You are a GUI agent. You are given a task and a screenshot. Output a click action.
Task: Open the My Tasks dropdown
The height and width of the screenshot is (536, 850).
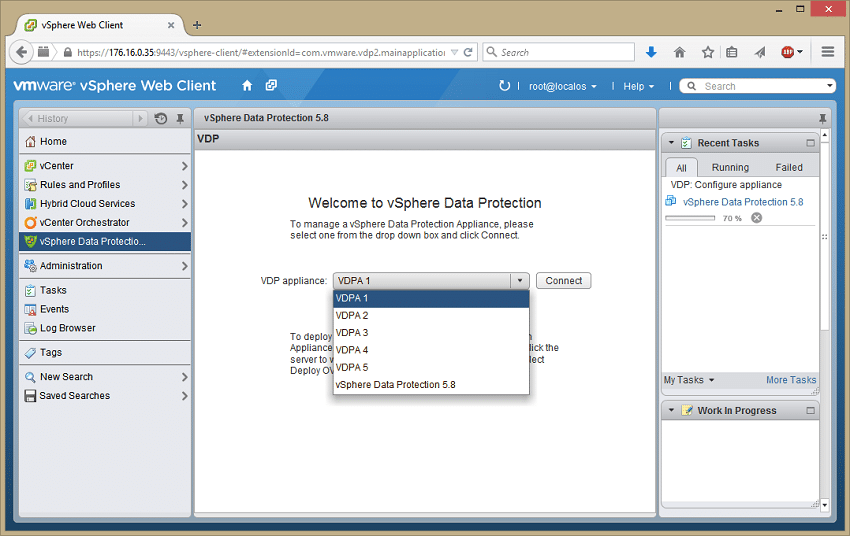click(x=689, y=380)
